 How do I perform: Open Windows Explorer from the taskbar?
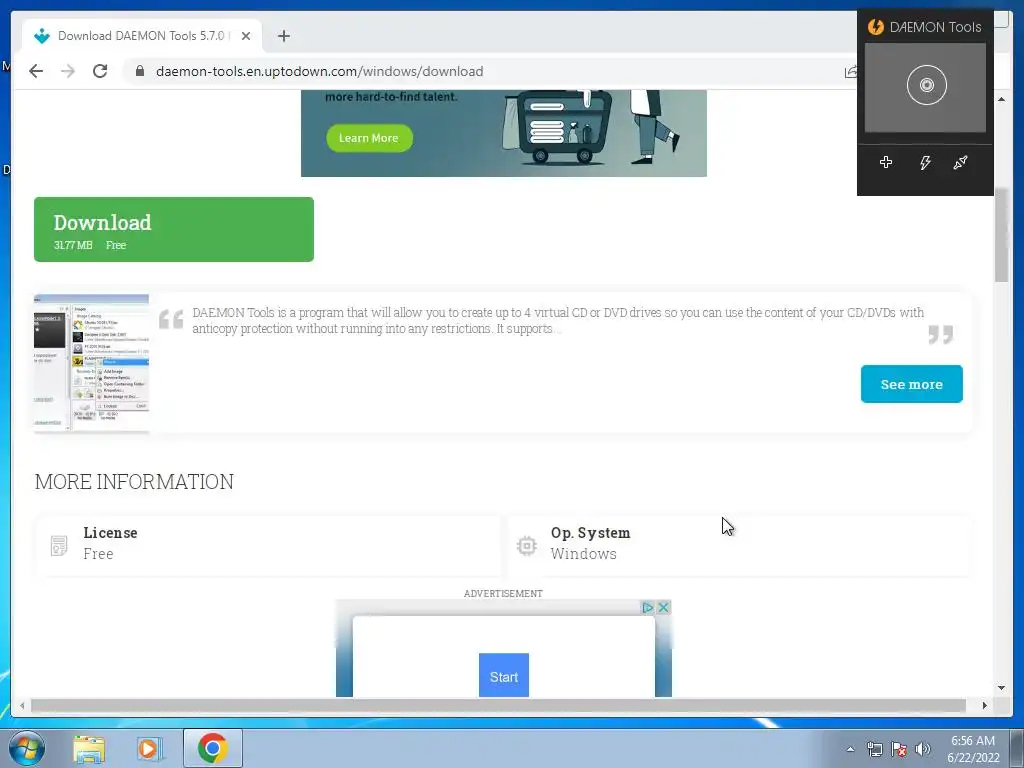point(89,748)
